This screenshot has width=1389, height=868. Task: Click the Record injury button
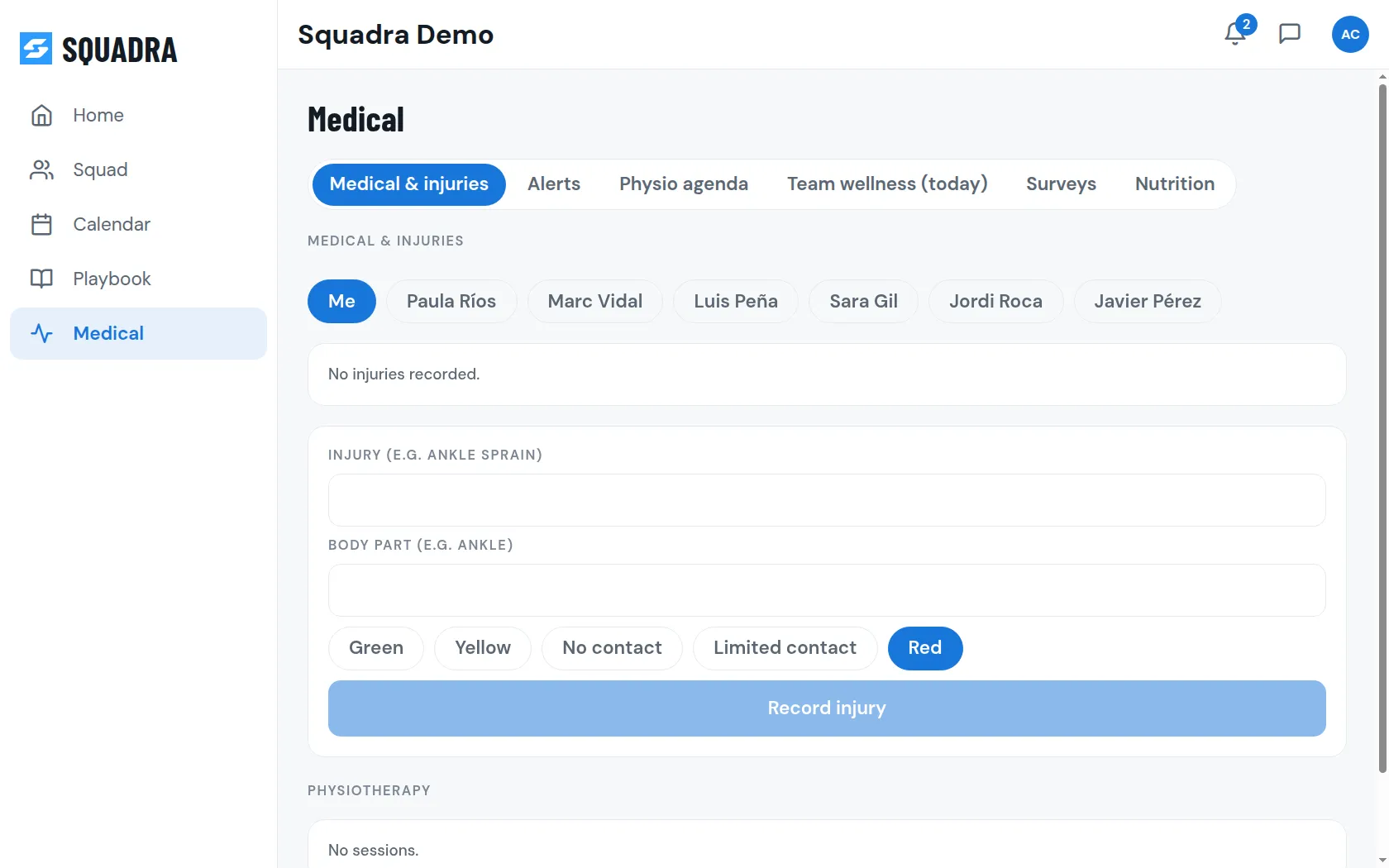click(827, 708)
